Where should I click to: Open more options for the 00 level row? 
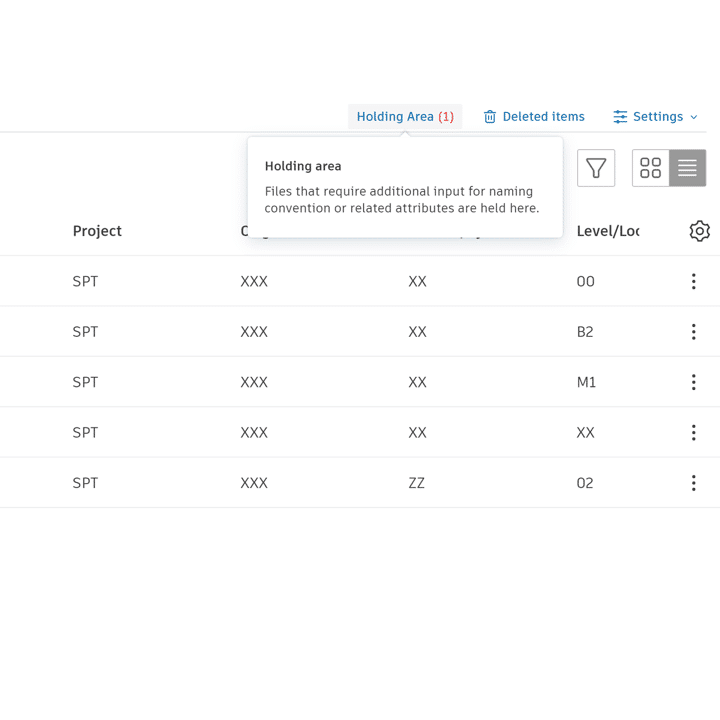coord(693,281)
